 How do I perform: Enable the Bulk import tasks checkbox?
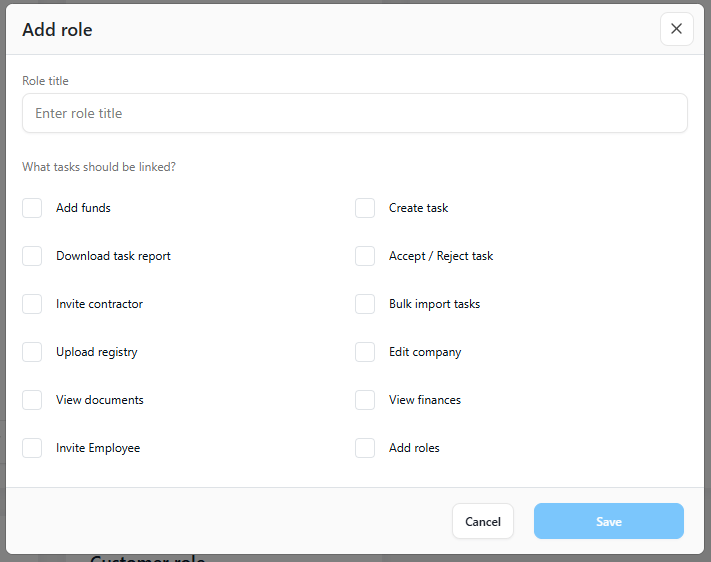[365, 304]
